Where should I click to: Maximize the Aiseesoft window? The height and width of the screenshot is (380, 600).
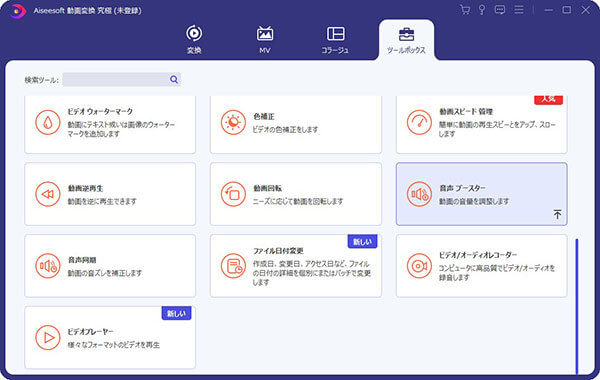click(x=567, y=10)
